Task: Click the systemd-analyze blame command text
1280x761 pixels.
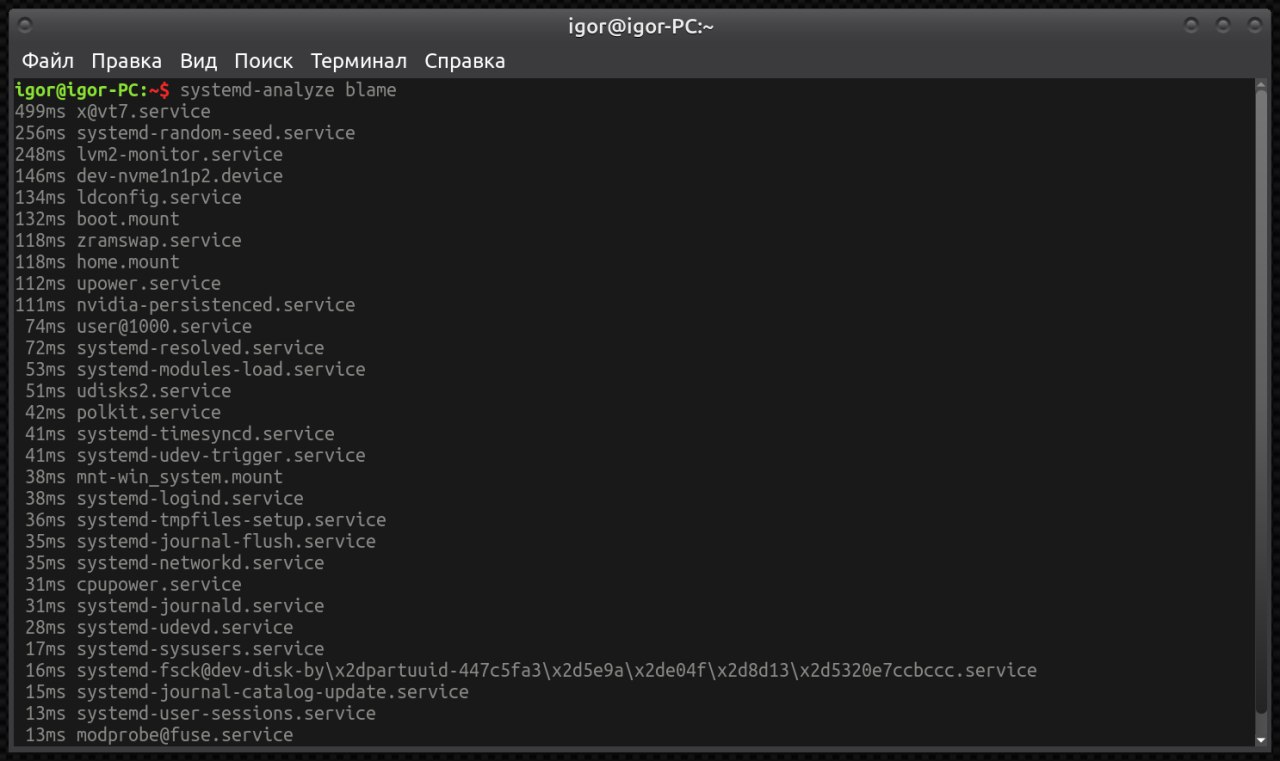Action: pos(288,90)
